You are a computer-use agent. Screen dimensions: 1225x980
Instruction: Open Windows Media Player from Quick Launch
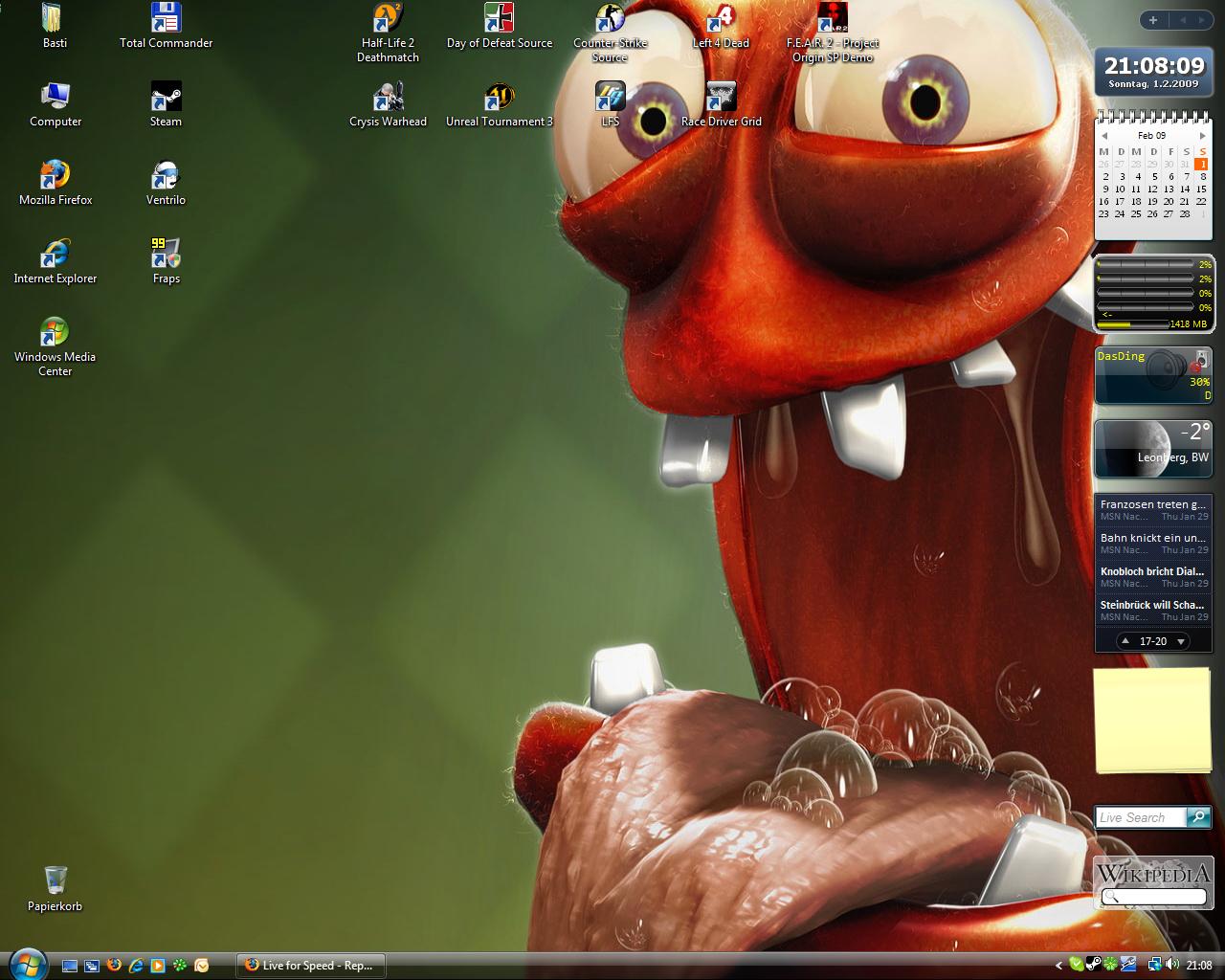click(x=158, y=966)
